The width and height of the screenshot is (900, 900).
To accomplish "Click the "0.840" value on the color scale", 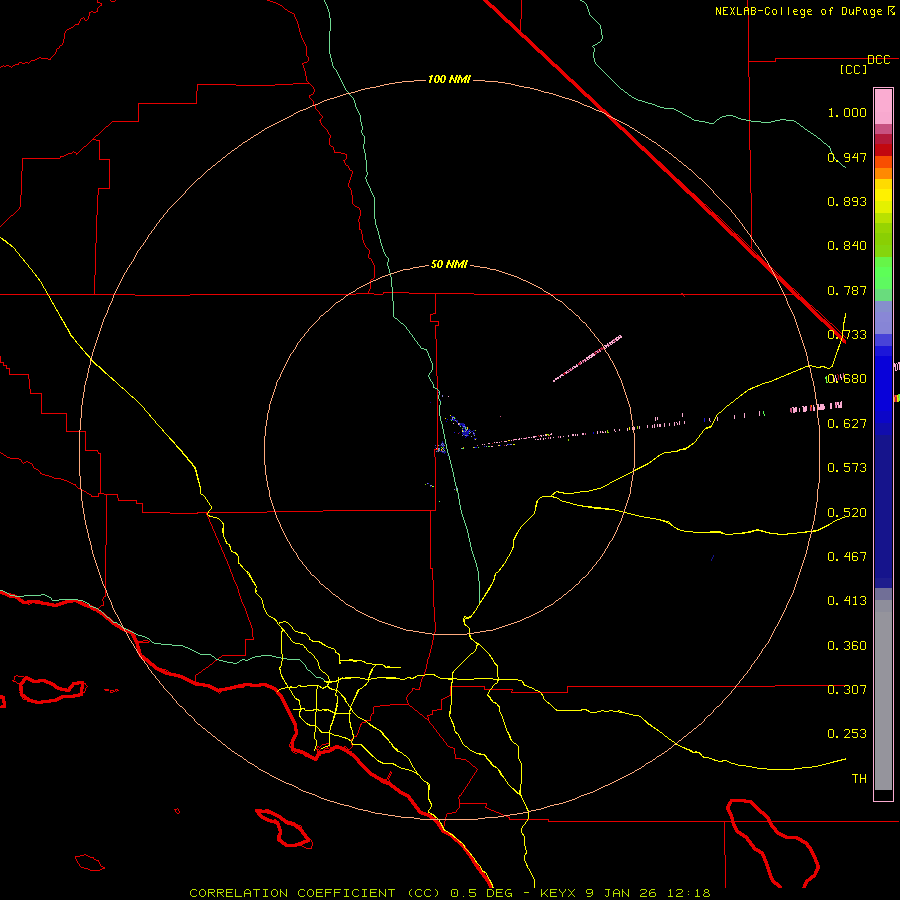I will [847, 246].
